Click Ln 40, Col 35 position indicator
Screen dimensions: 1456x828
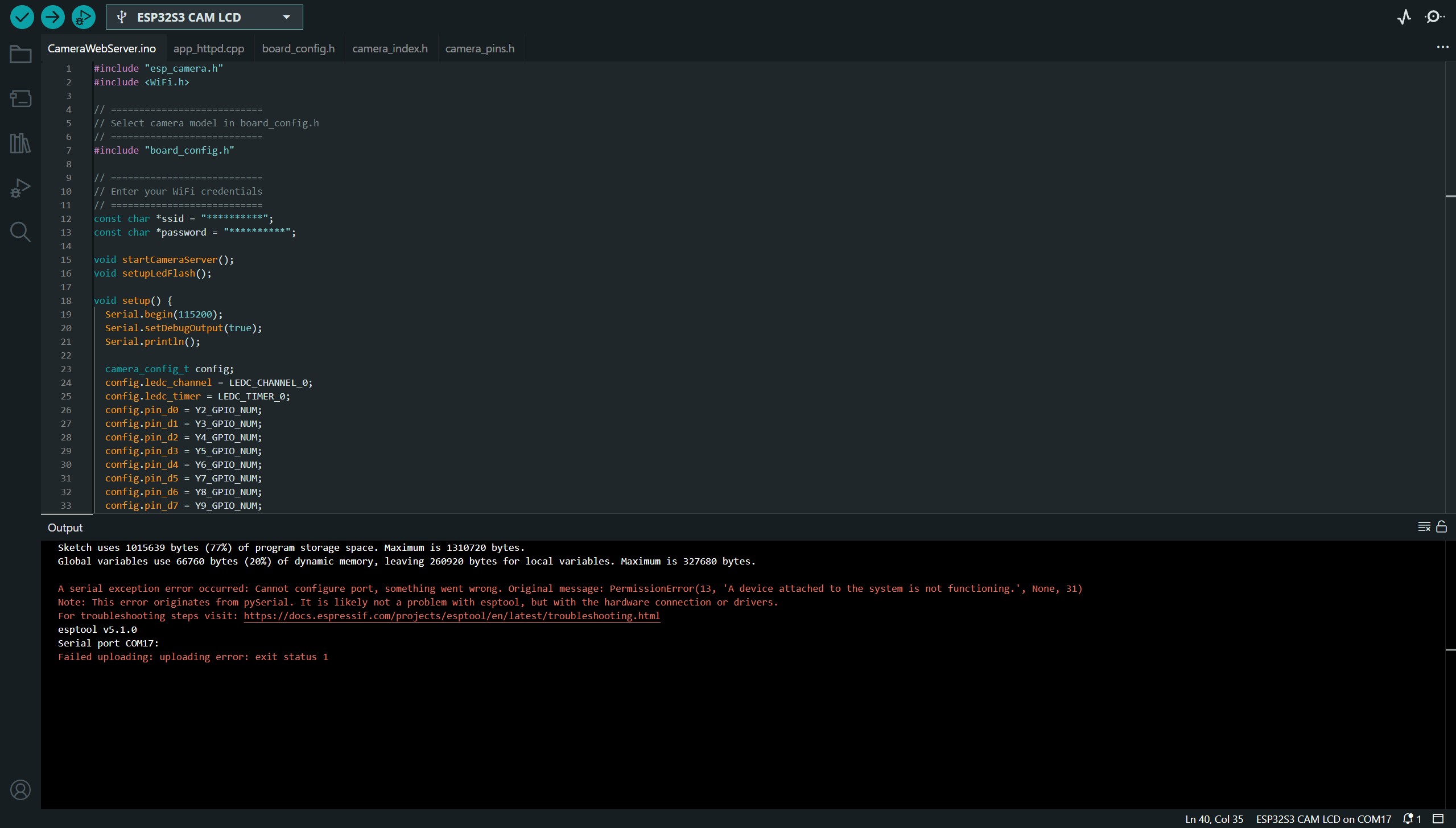coord(1213,819)
